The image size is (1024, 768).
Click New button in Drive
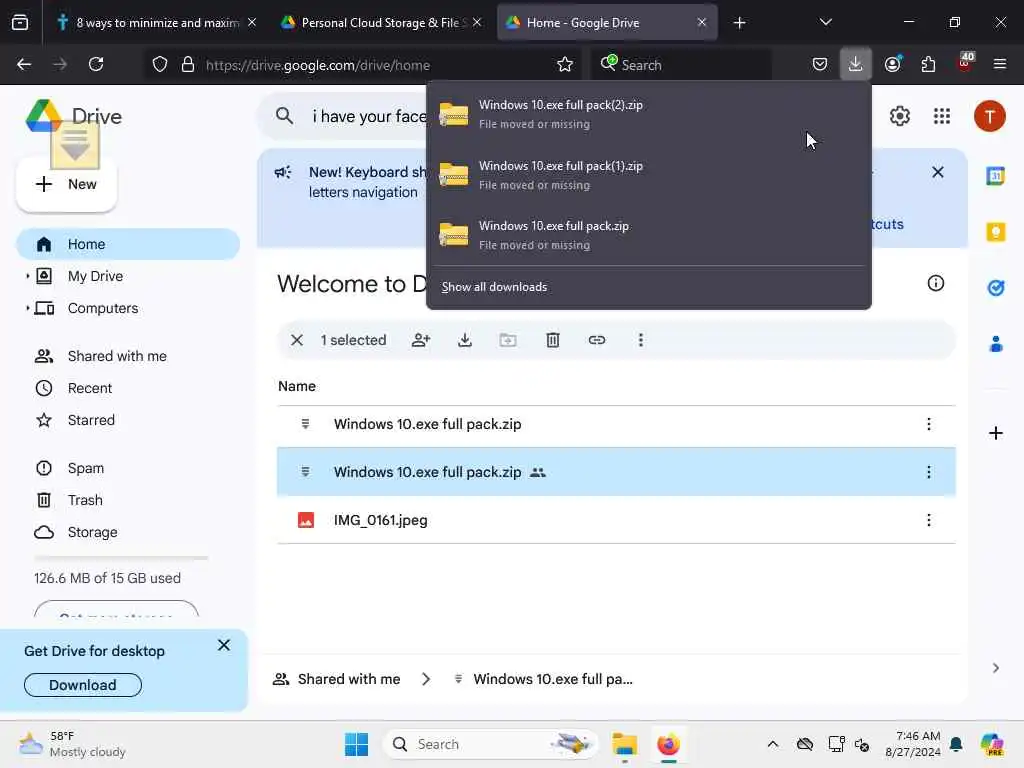[x=66, y=184]
